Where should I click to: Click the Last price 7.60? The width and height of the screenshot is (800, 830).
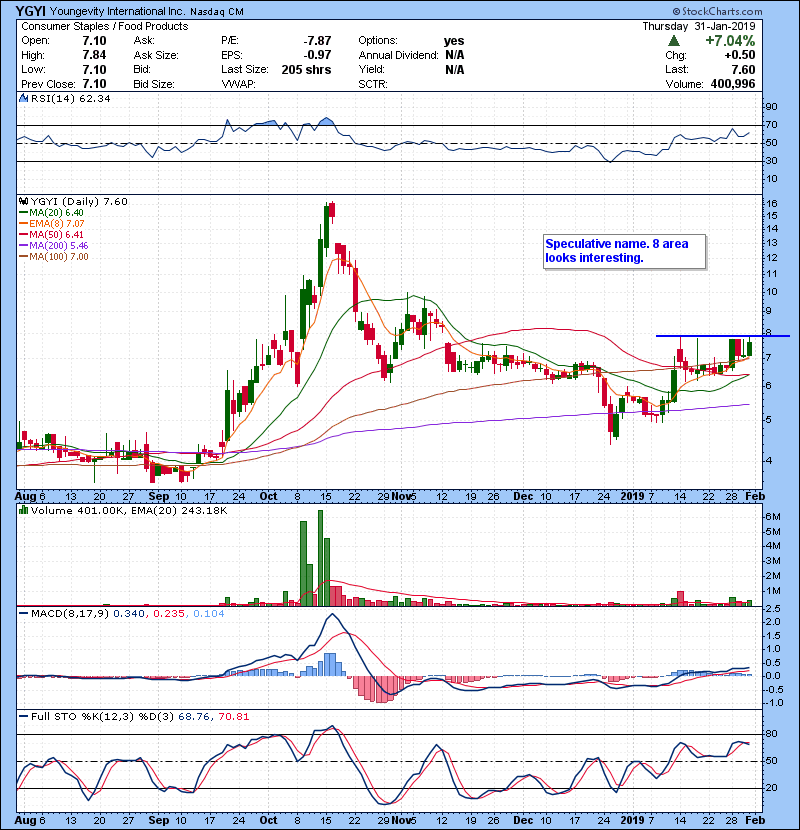click(743, 69)
